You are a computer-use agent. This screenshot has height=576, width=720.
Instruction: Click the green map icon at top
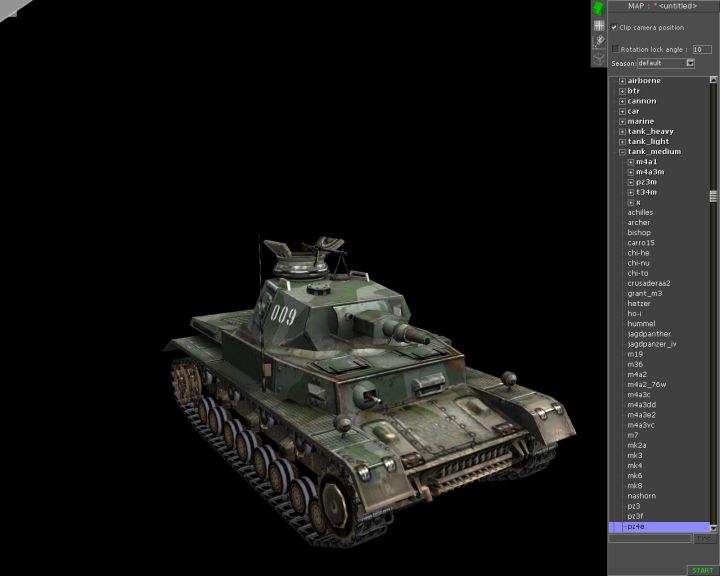click(599, 8)
